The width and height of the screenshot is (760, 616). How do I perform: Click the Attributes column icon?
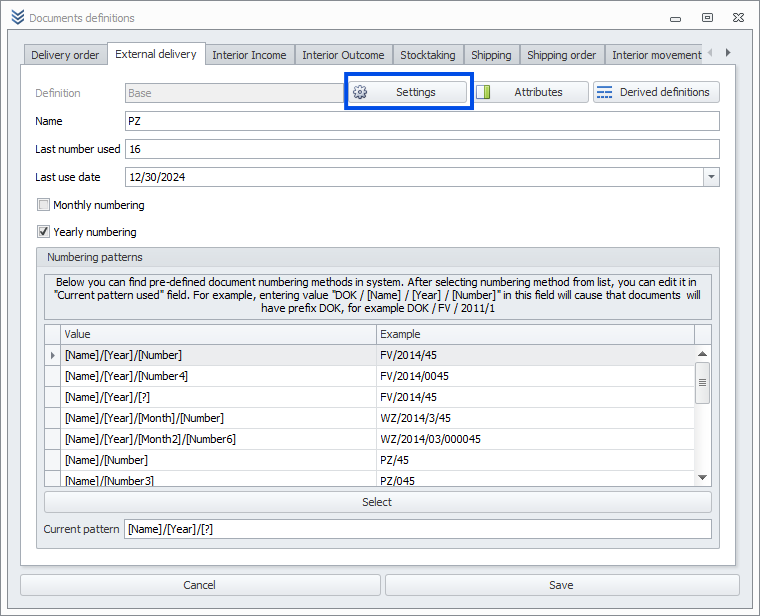[483, 92]
